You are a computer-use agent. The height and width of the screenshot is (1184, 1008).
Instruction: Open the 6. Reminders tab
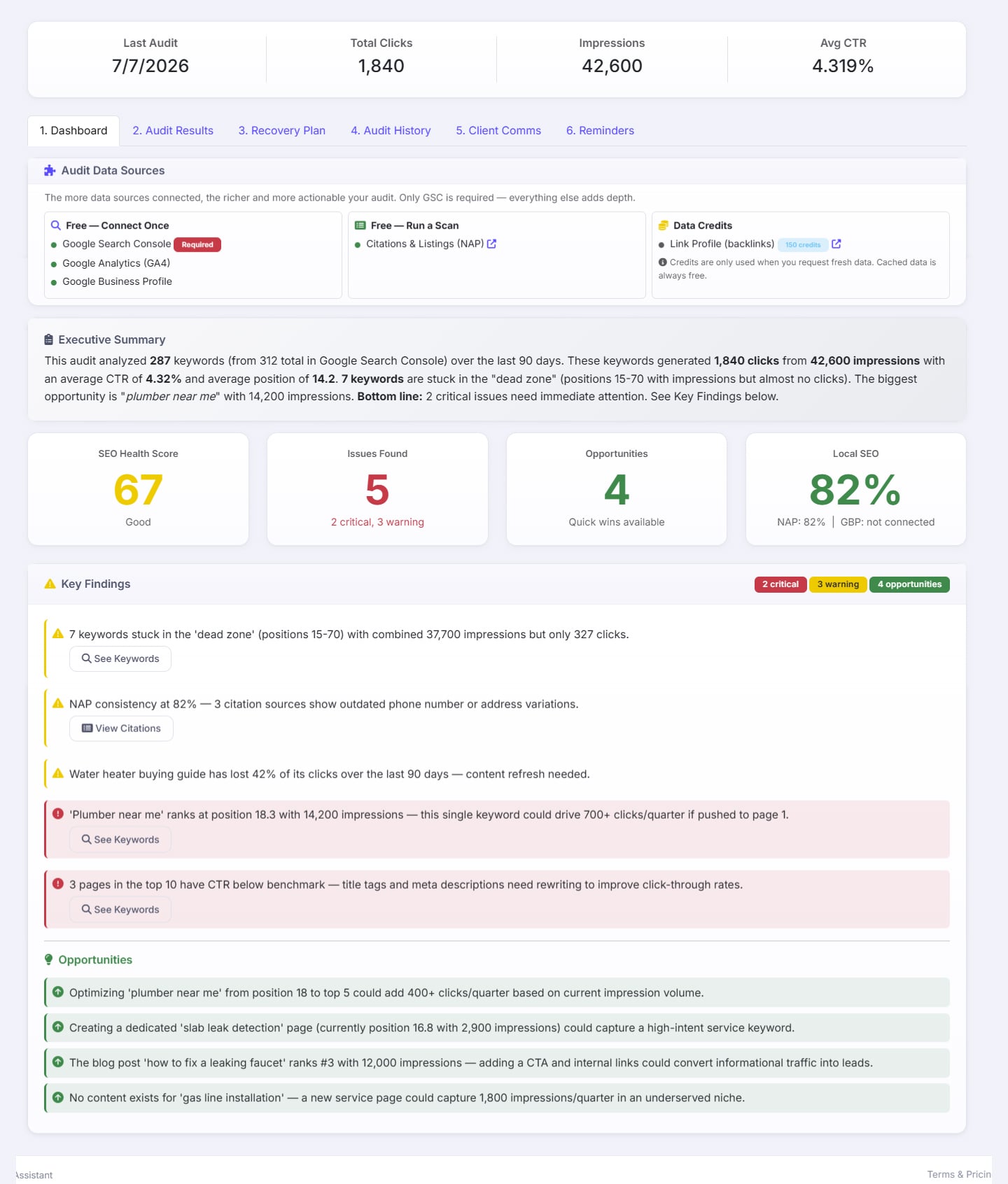coord(600,131)
